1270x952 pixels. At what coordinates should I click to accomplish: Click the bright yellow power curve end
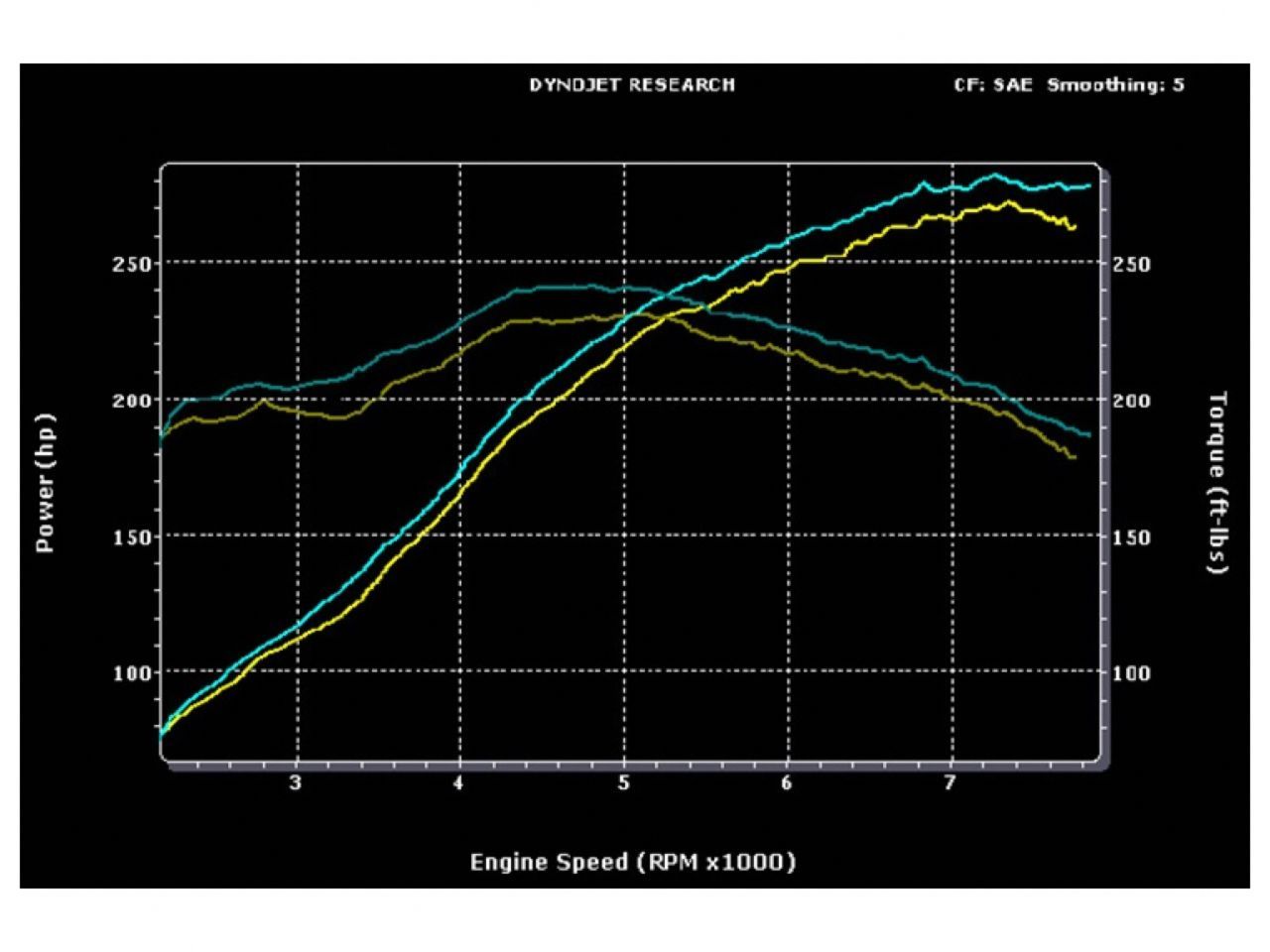tap(1074, 228)
